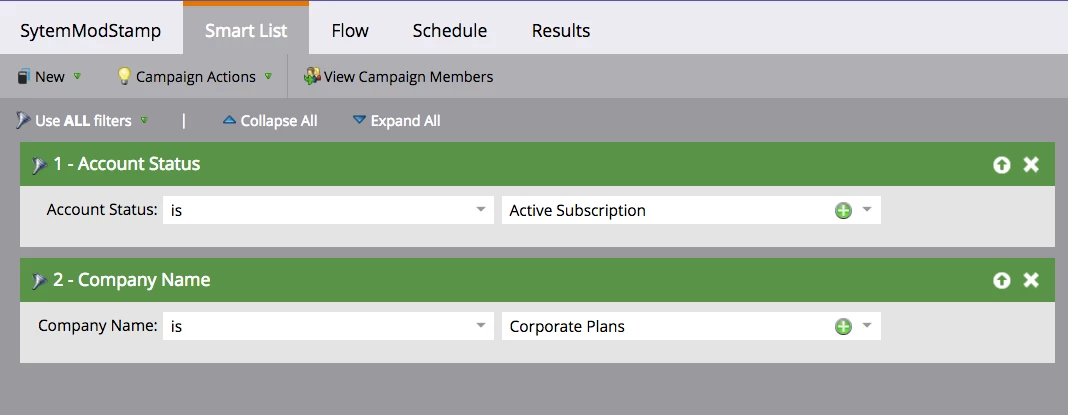The width and height of the screenshot is (1068, 415).
Task: Collapse All filters
Action: 270,121
